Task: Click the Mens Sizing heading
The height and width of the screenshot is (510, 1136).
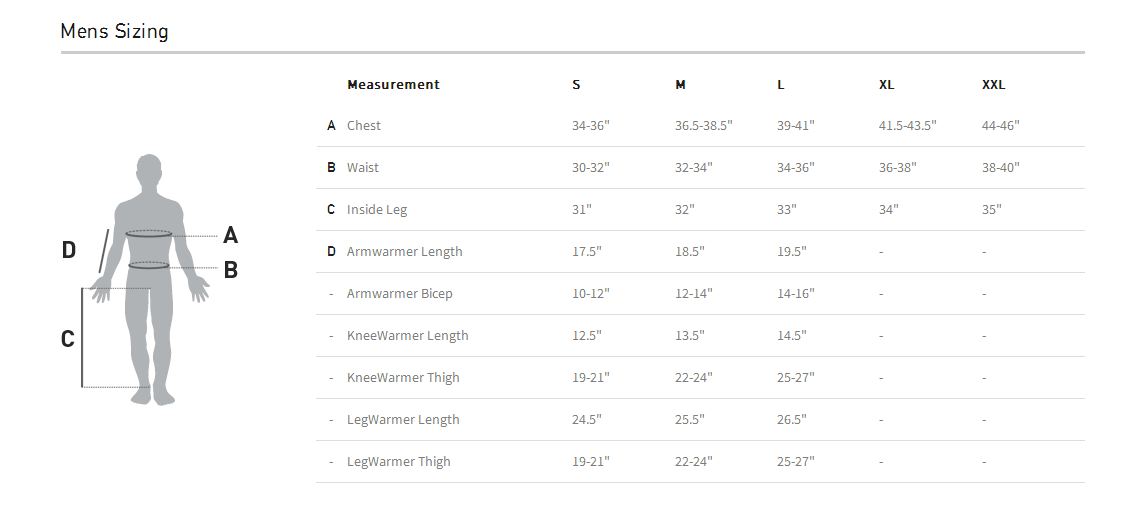Action: 114,31
